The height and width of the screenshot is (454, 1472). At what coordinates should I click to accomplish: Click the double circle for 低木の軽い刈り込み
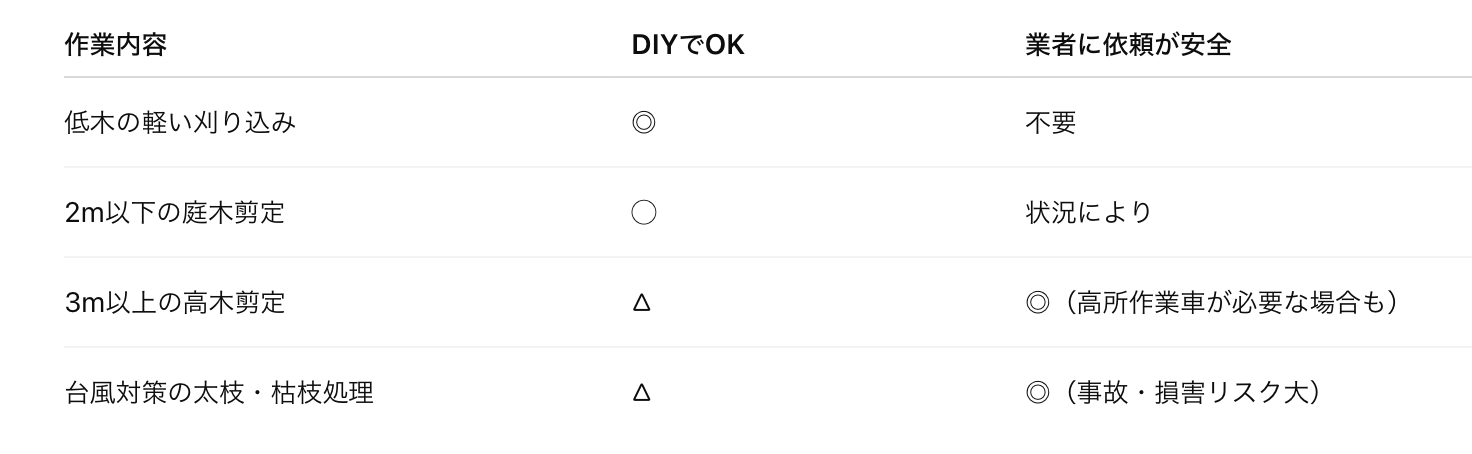(644, 123)
